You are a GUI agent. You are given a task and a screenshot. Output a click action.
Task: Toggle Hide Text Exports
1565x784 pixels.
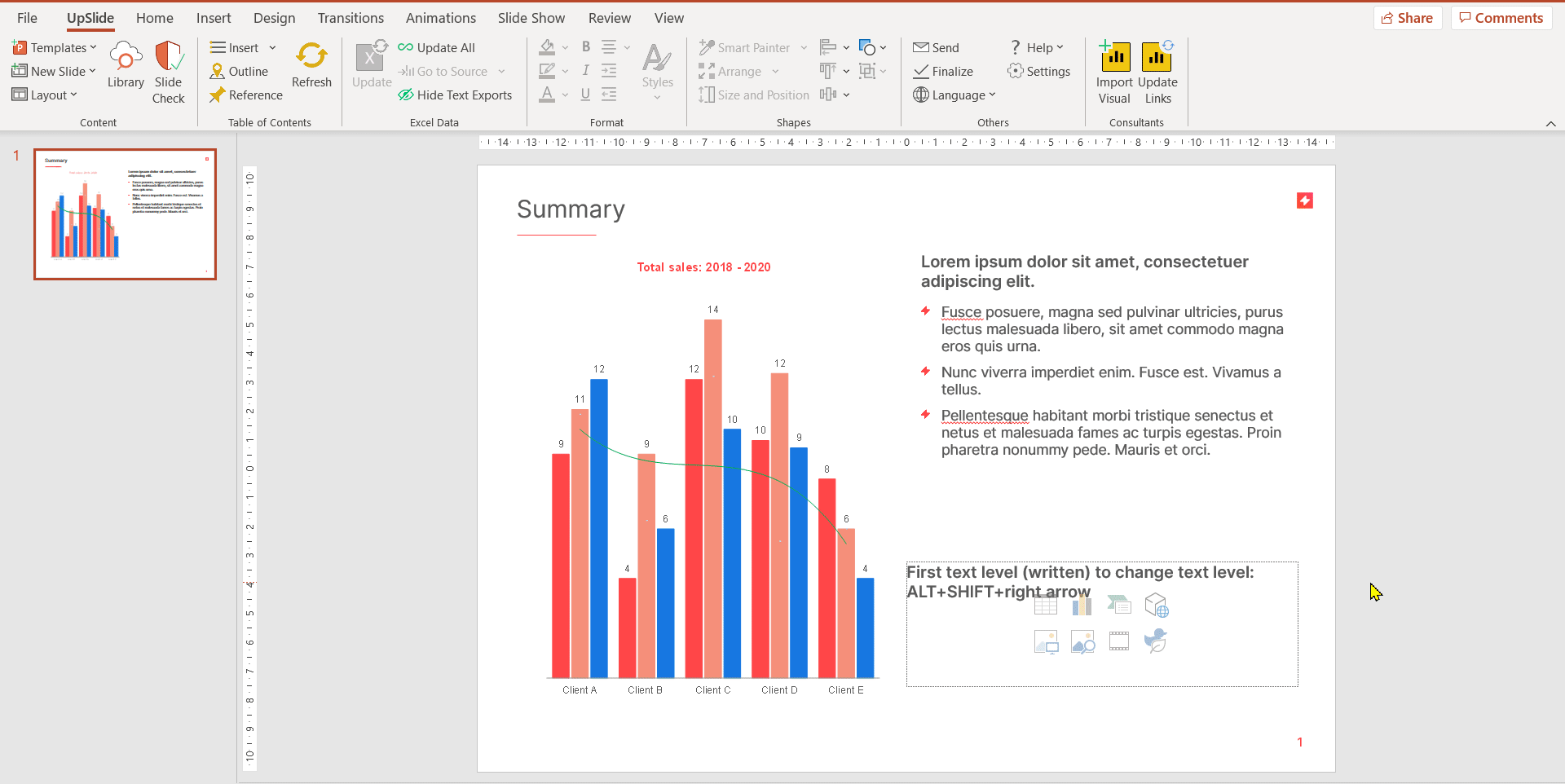pos(455,95)
